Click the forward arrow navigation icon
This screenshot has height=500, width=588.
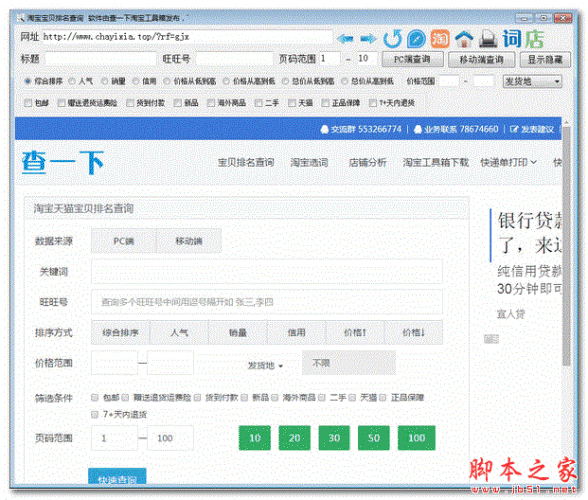click(368, 38)
